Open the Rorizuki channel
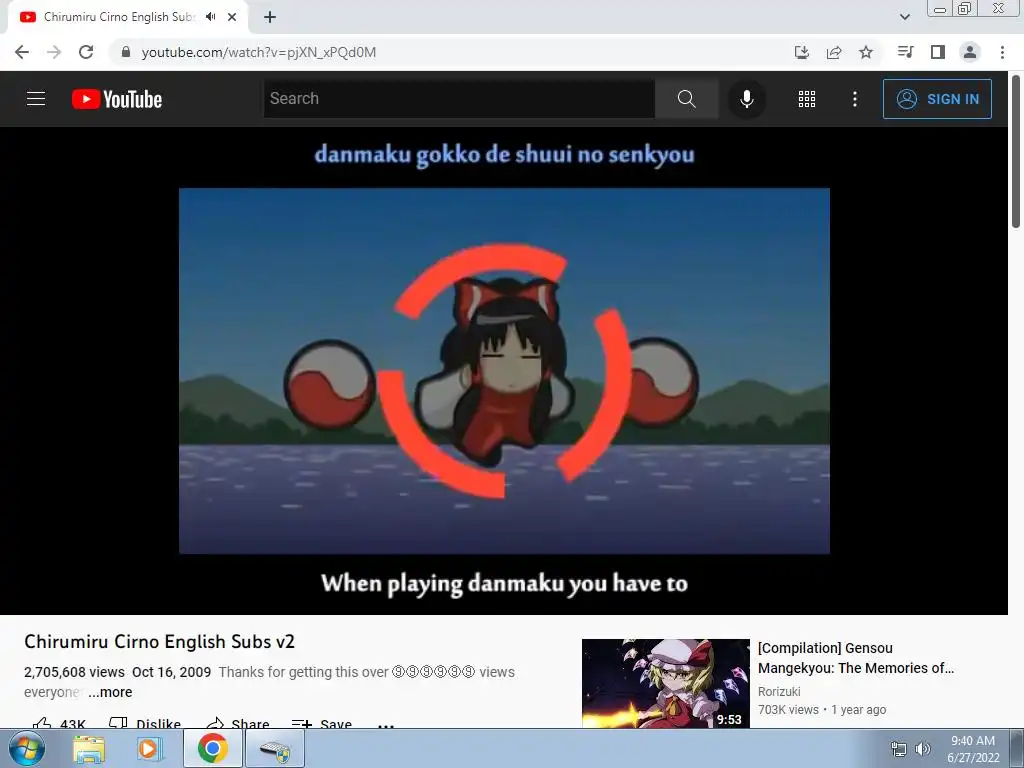 (779, 691)
